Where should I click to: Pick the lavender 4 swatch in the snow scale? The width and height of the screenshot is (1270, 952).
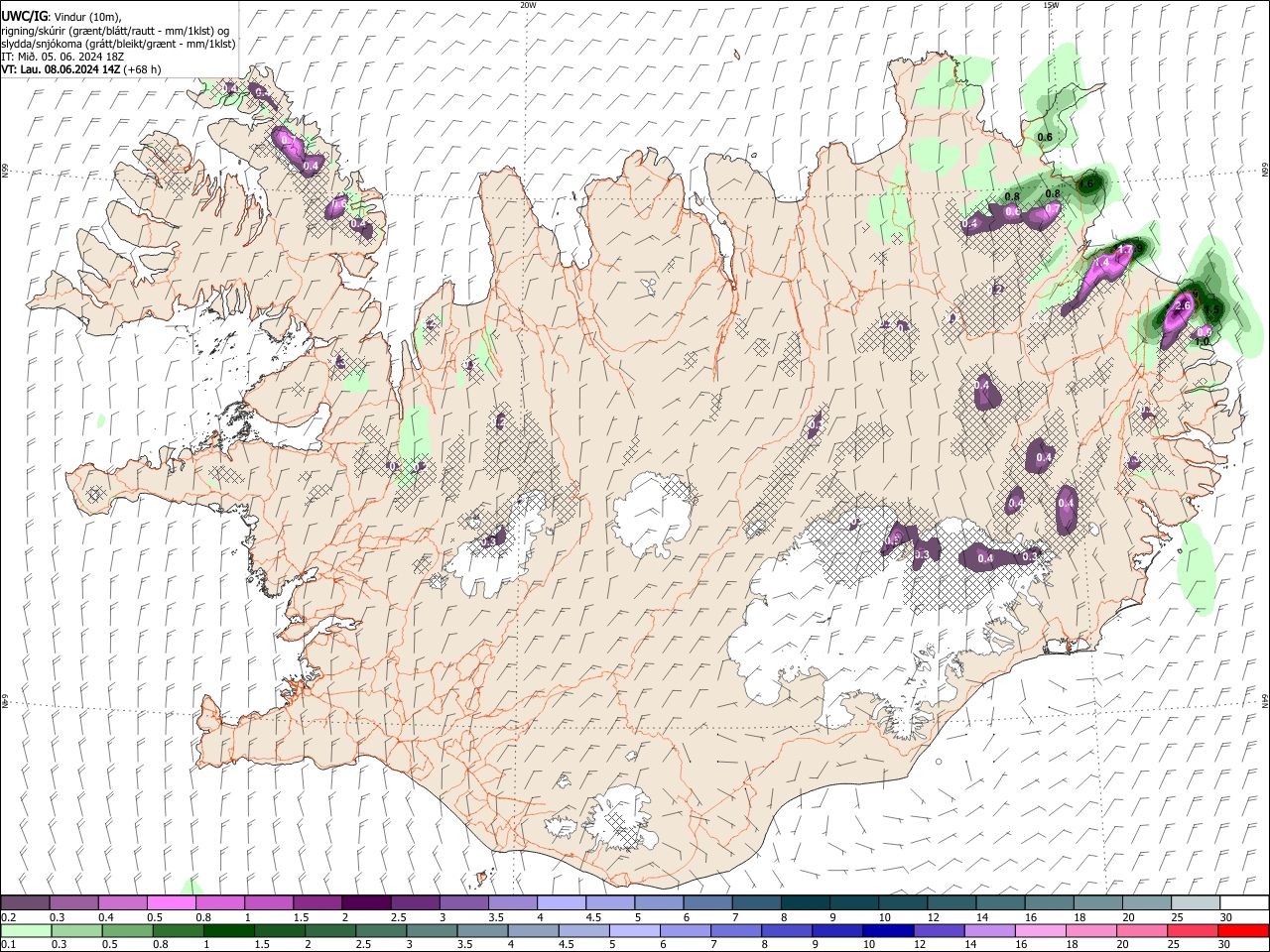(x=560, y=902)
